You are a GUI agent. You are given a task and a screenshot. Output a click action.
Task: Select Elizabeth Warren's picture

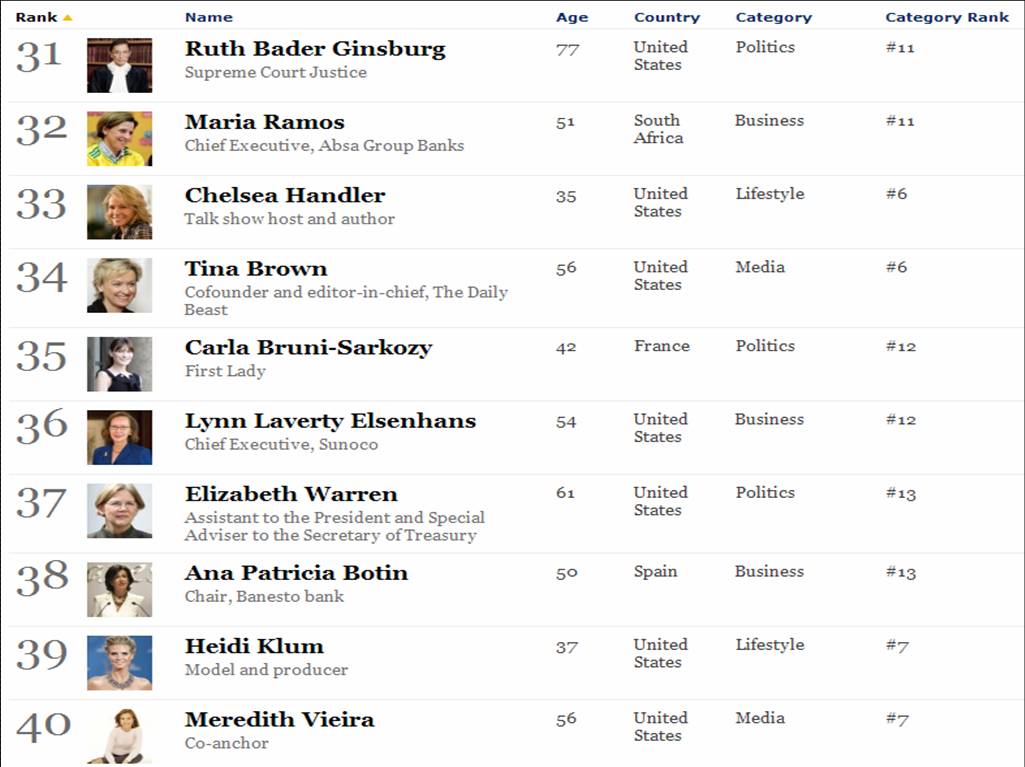point(119,510)
